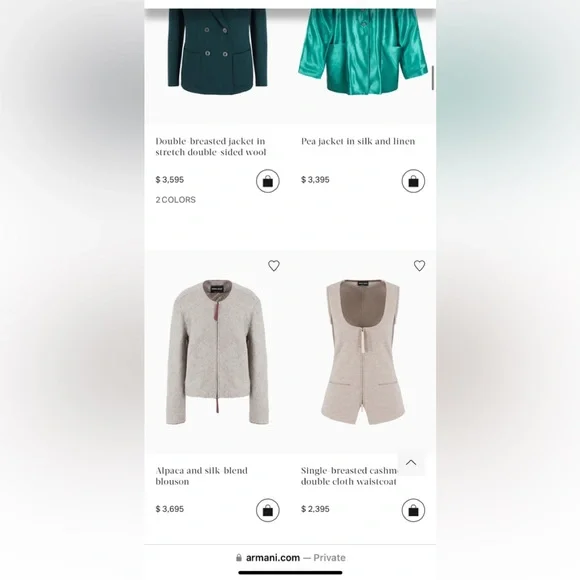
Task: Open Pea jacket in silk and linen title
Action: [358, 141]
